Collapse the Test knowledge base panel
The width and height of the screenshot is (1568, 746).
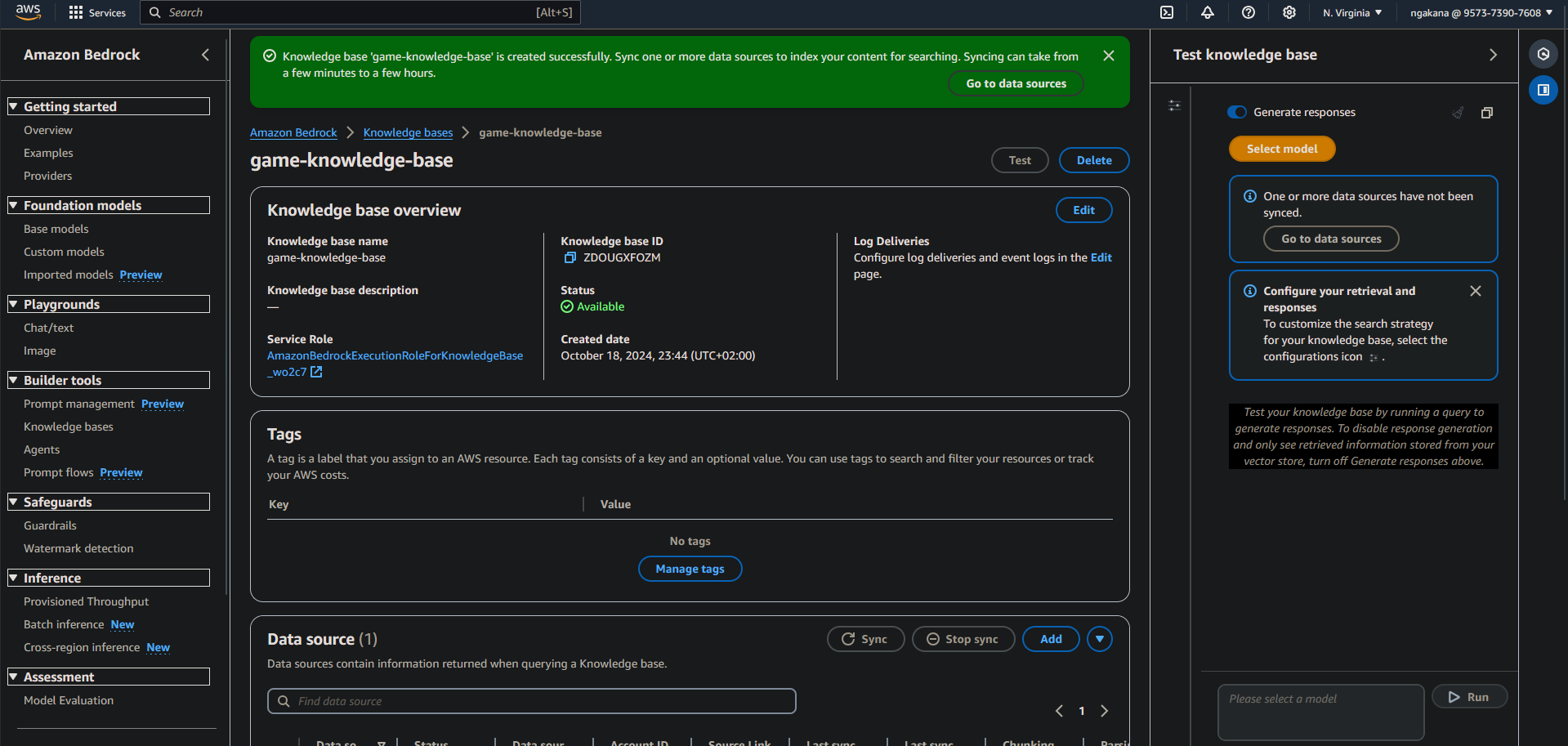coord(1493,55)
